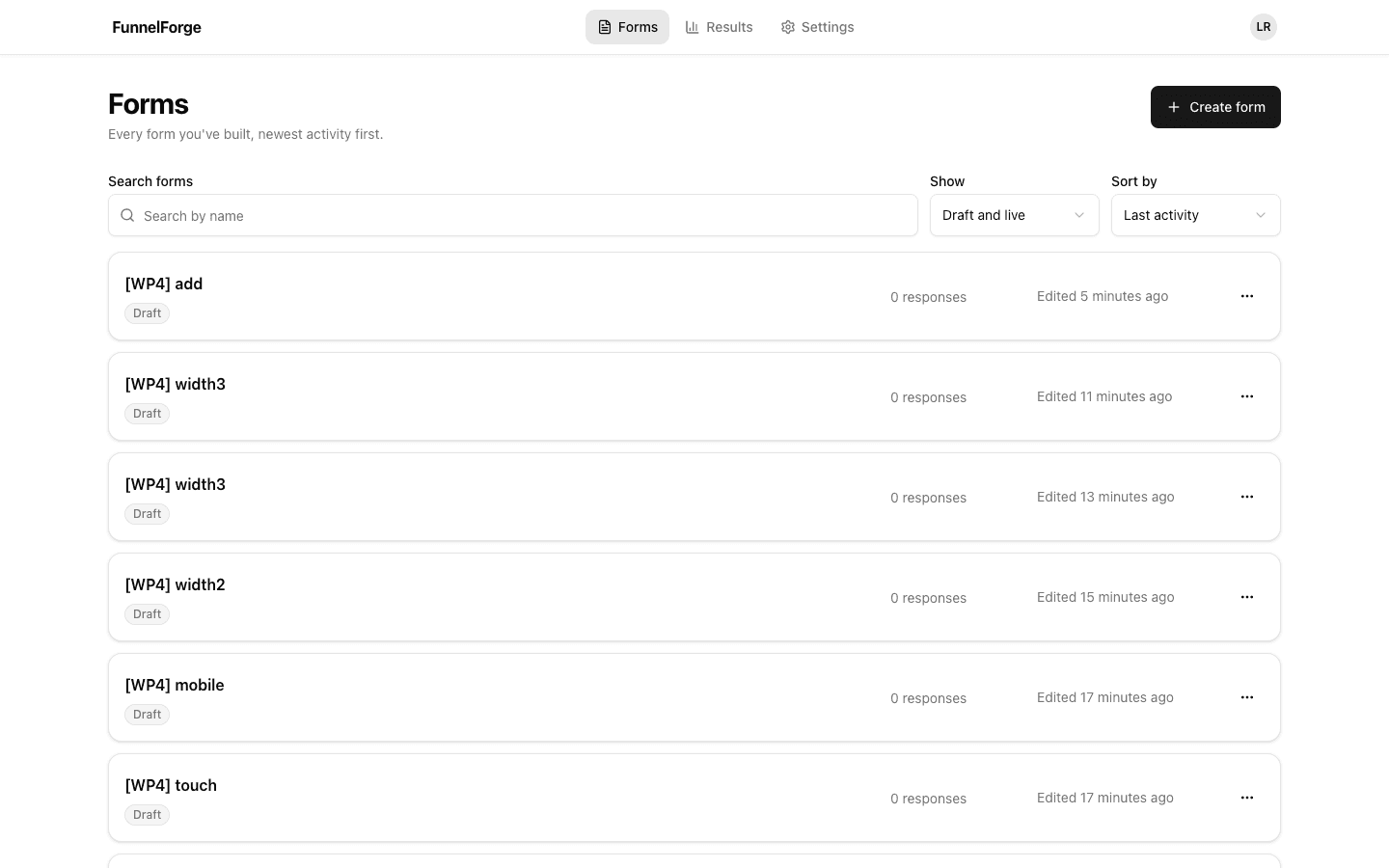Click the FunnelForge logo
The image size is (1389, 868).
coord(157,27)
